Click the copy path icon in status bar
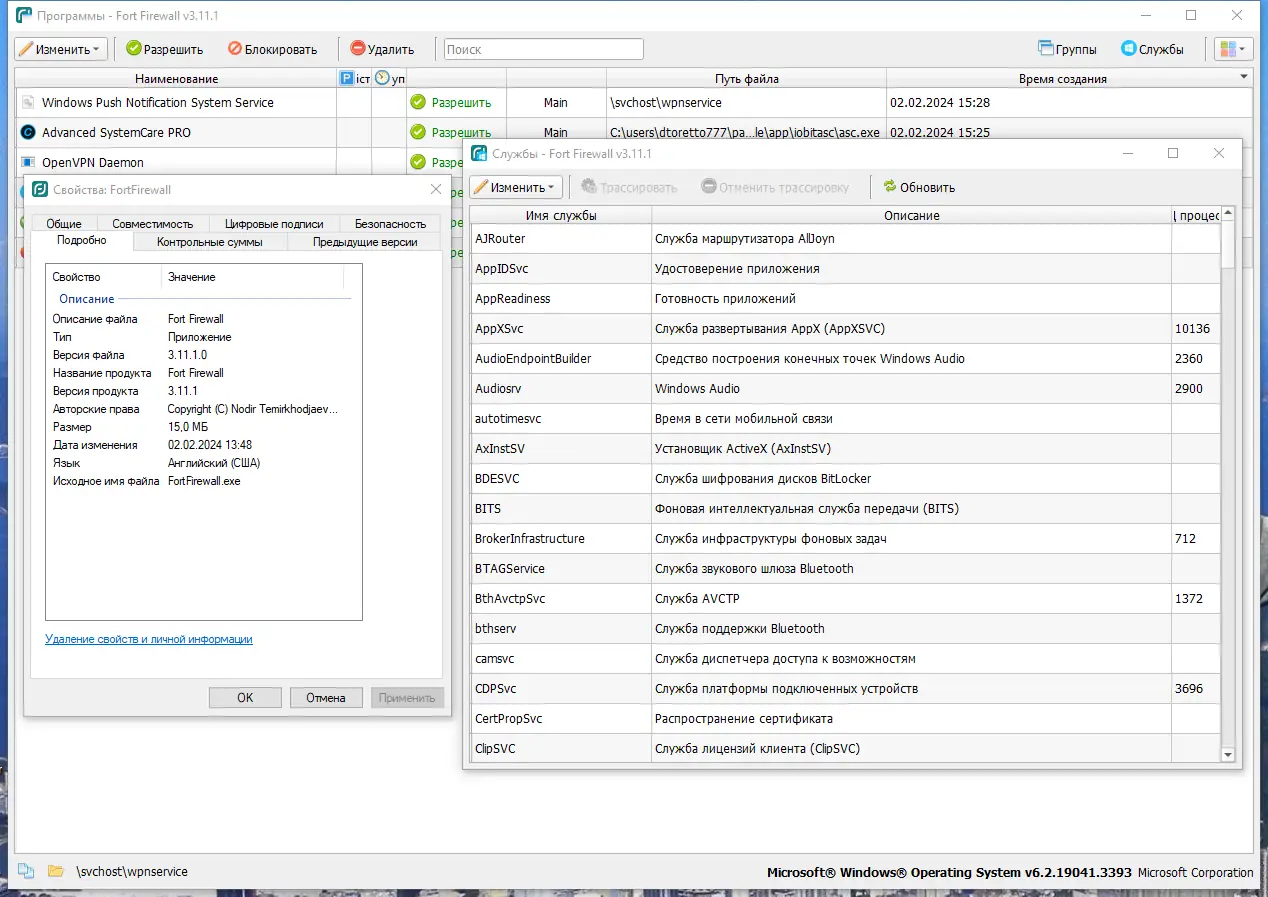Image resolution: width=1268 pixels, height=897 pixels. point(24,871)
